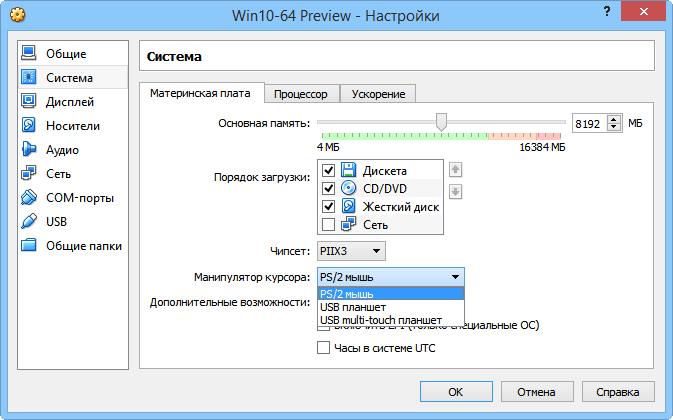This screenshot has height=420, width=673.
Task: Open the Чипсет PIIX3 dropdown
Action: tap(351, 251)
